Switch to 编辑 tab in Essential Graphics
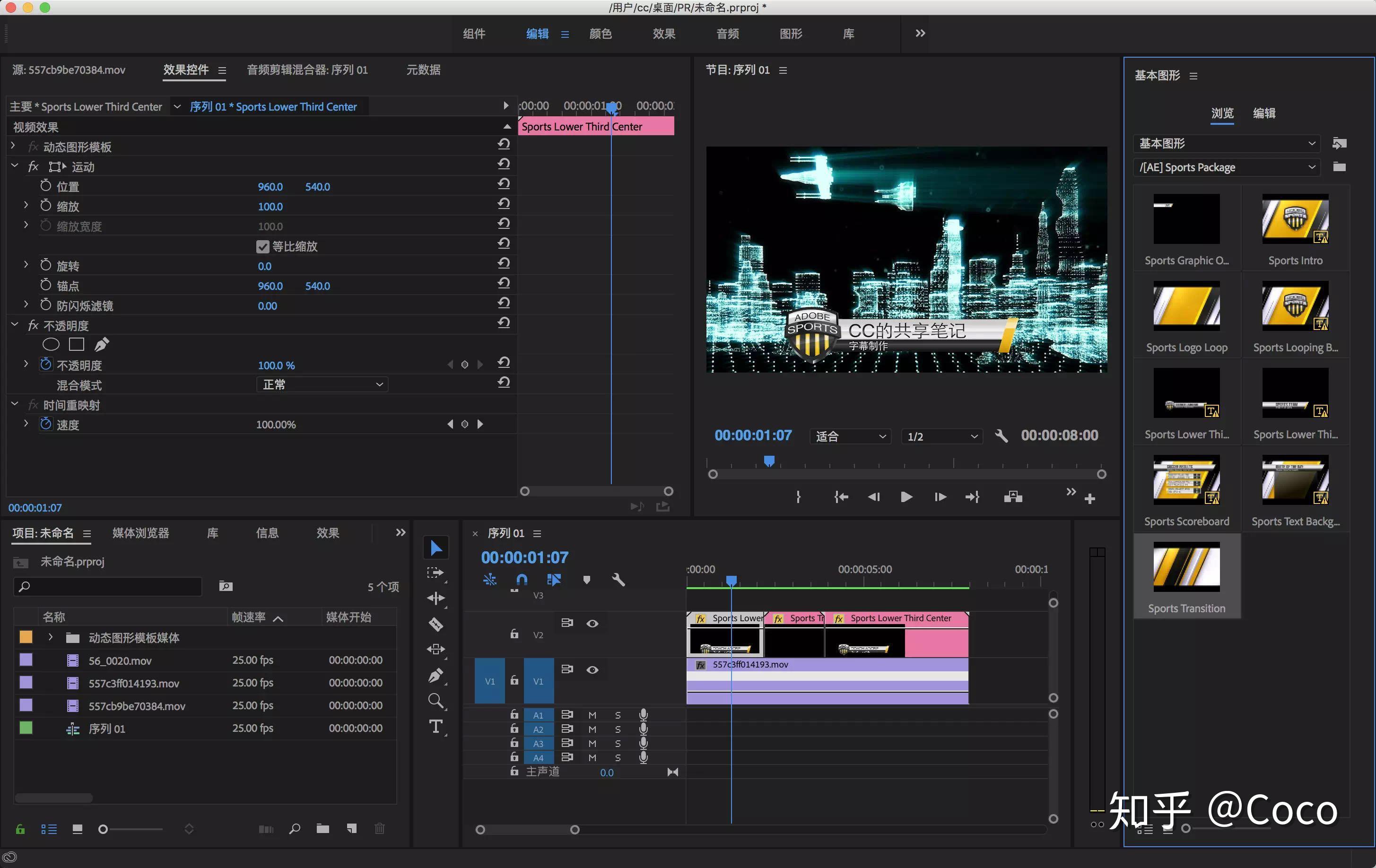The height and width of the screenshot is (868, 1376). point(1263,113)
